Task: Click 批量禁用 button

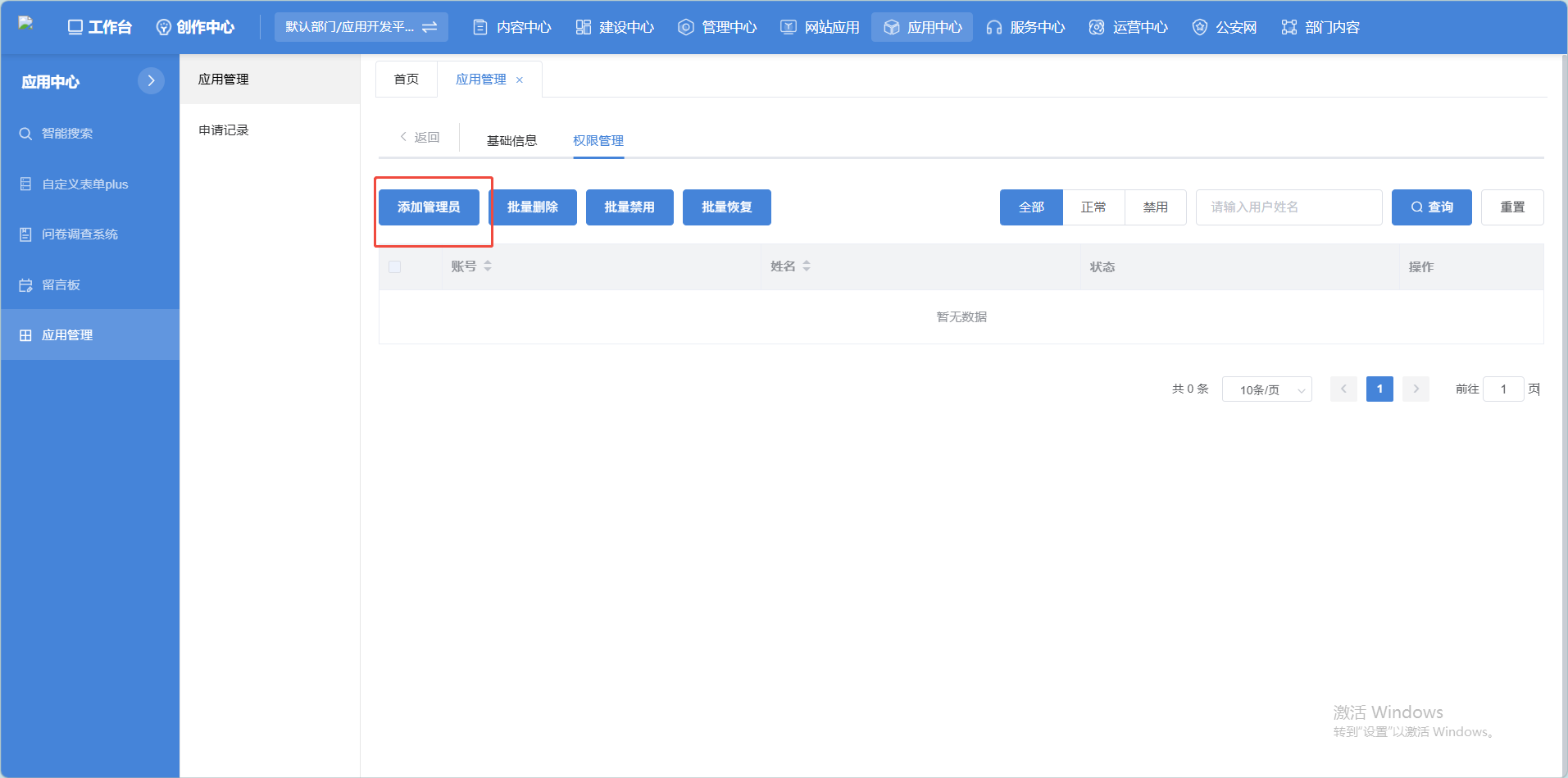Action: 629,207
